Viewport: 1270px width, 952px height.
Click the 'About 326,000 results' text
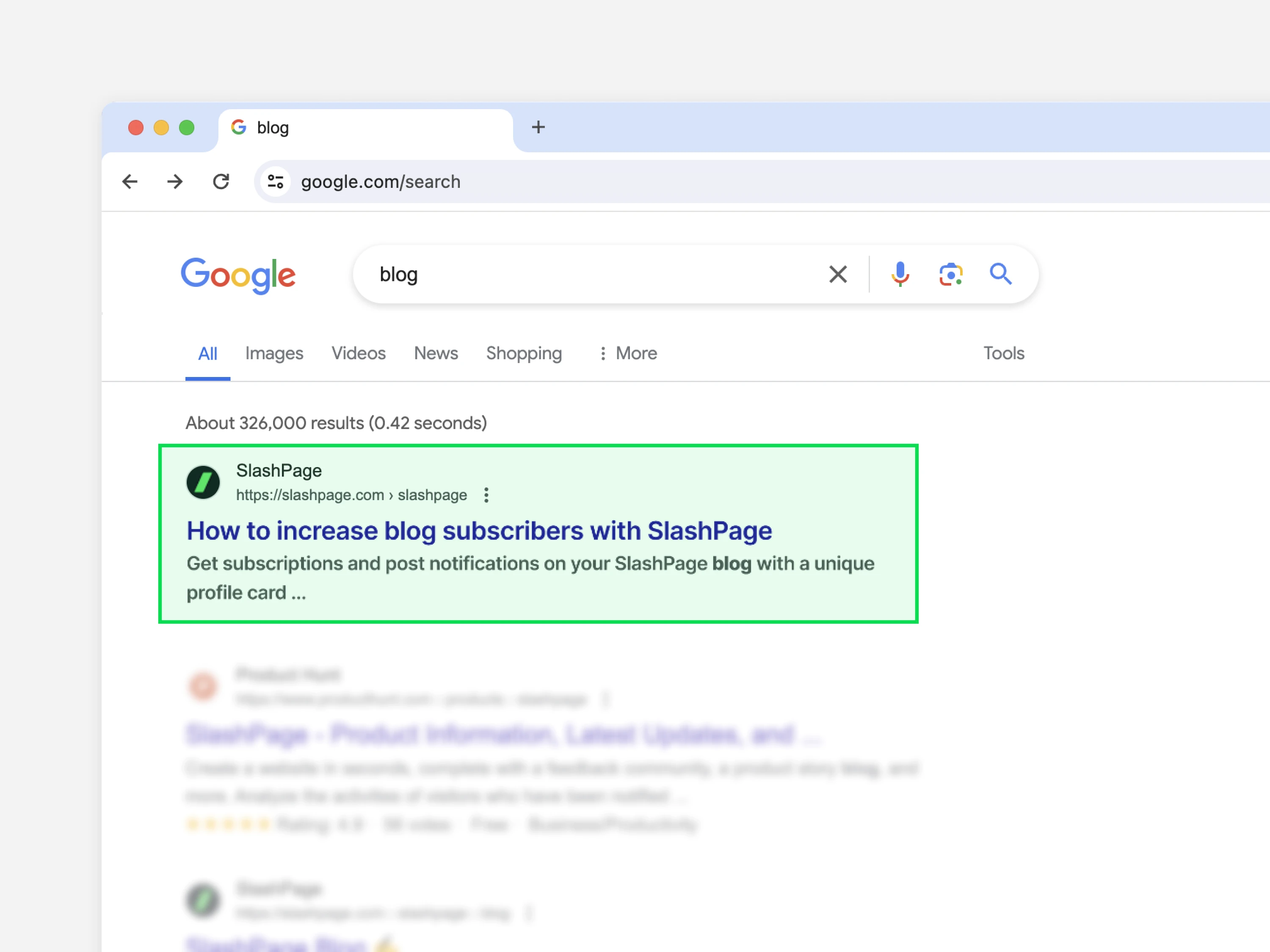[x=336, y=424]
